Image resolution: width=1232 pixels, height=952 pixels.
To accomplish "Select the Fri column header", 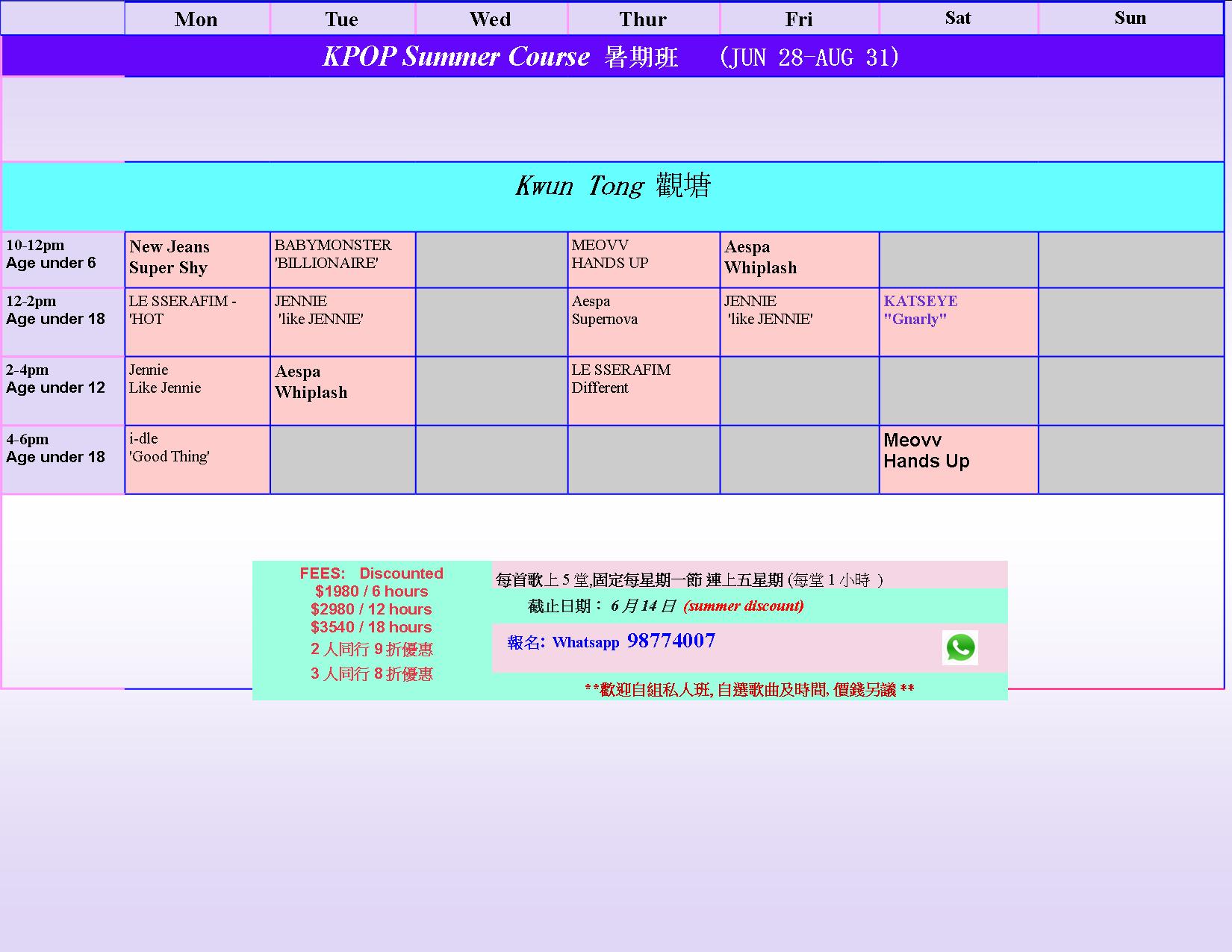I will 799,19.
